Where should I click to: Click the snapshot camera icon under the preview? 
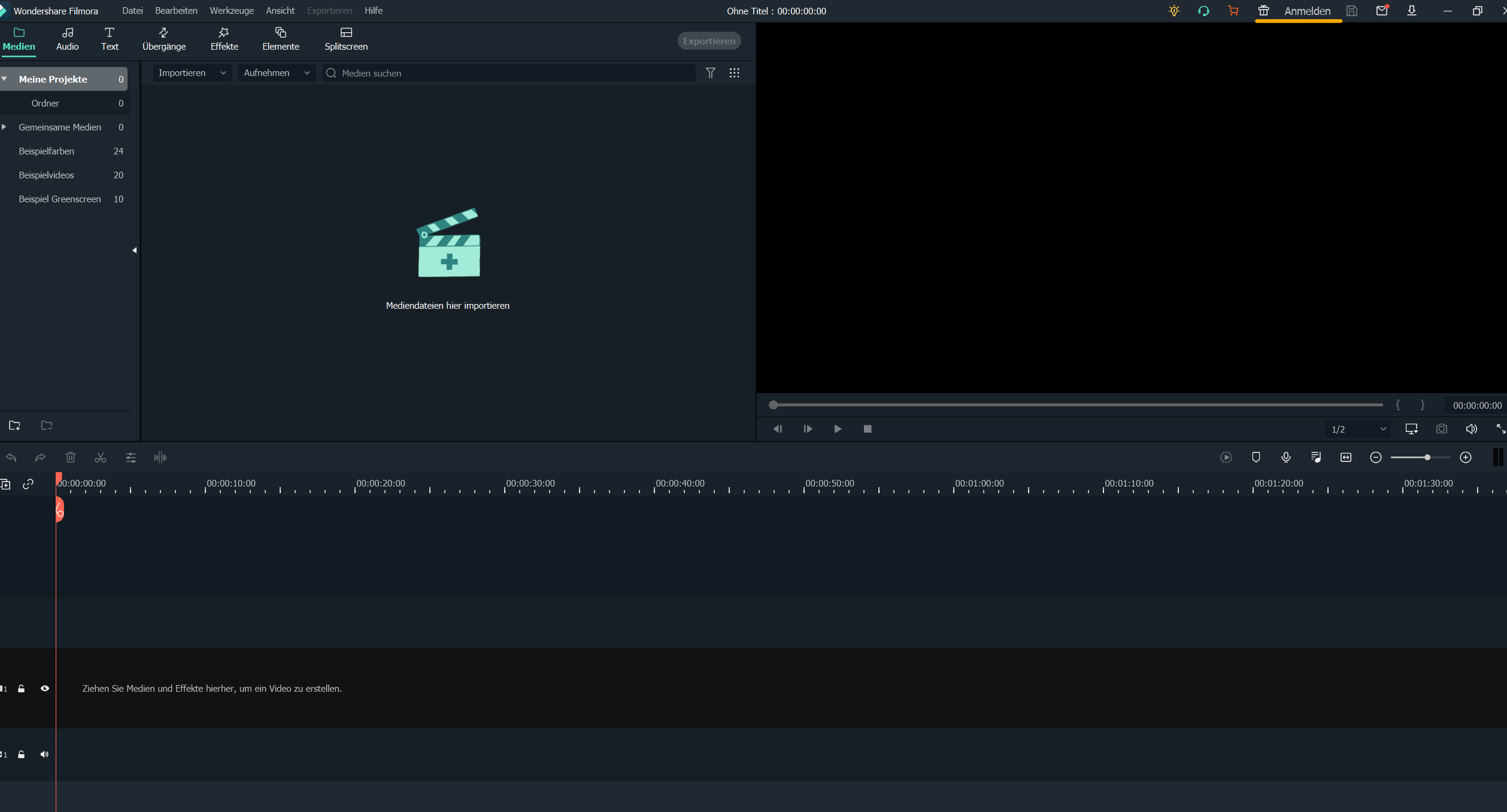coord(1442,429)
